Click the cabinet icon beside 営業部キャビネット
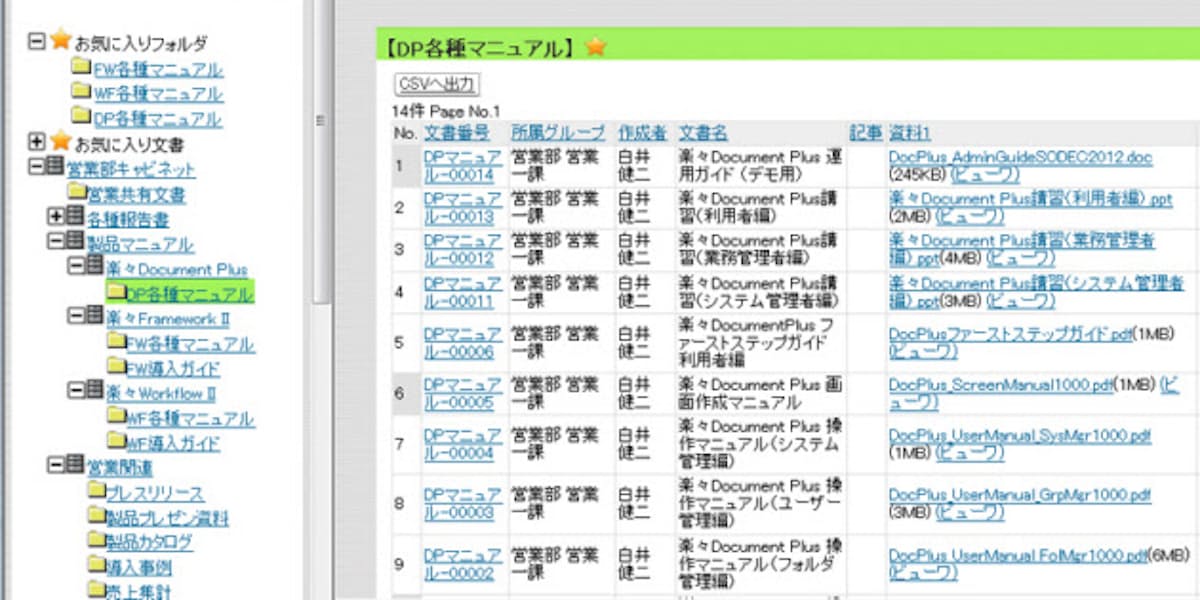 click(56, 167)
